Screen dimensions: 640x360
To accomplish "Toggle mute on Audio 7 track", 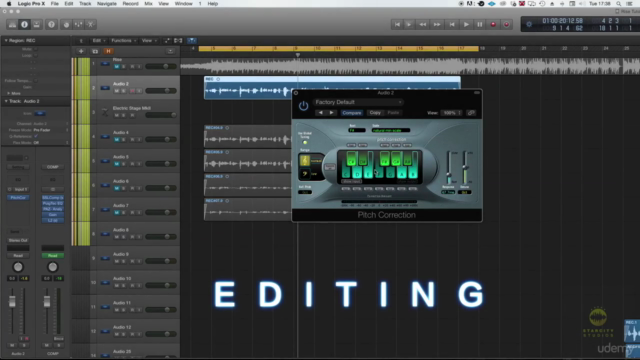I will point(117,213).
